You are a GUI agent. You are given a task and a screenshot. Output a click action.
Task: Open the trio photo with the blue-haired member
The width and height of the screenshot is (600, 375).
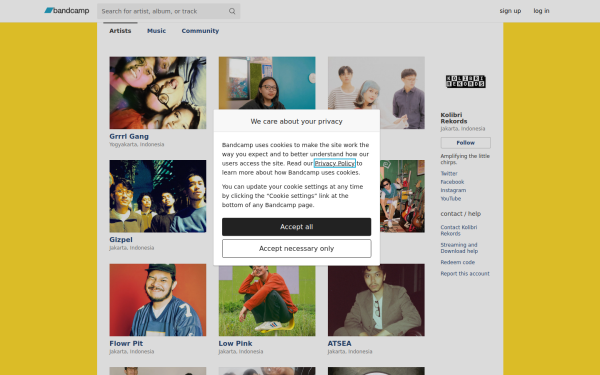click(376, 83)
